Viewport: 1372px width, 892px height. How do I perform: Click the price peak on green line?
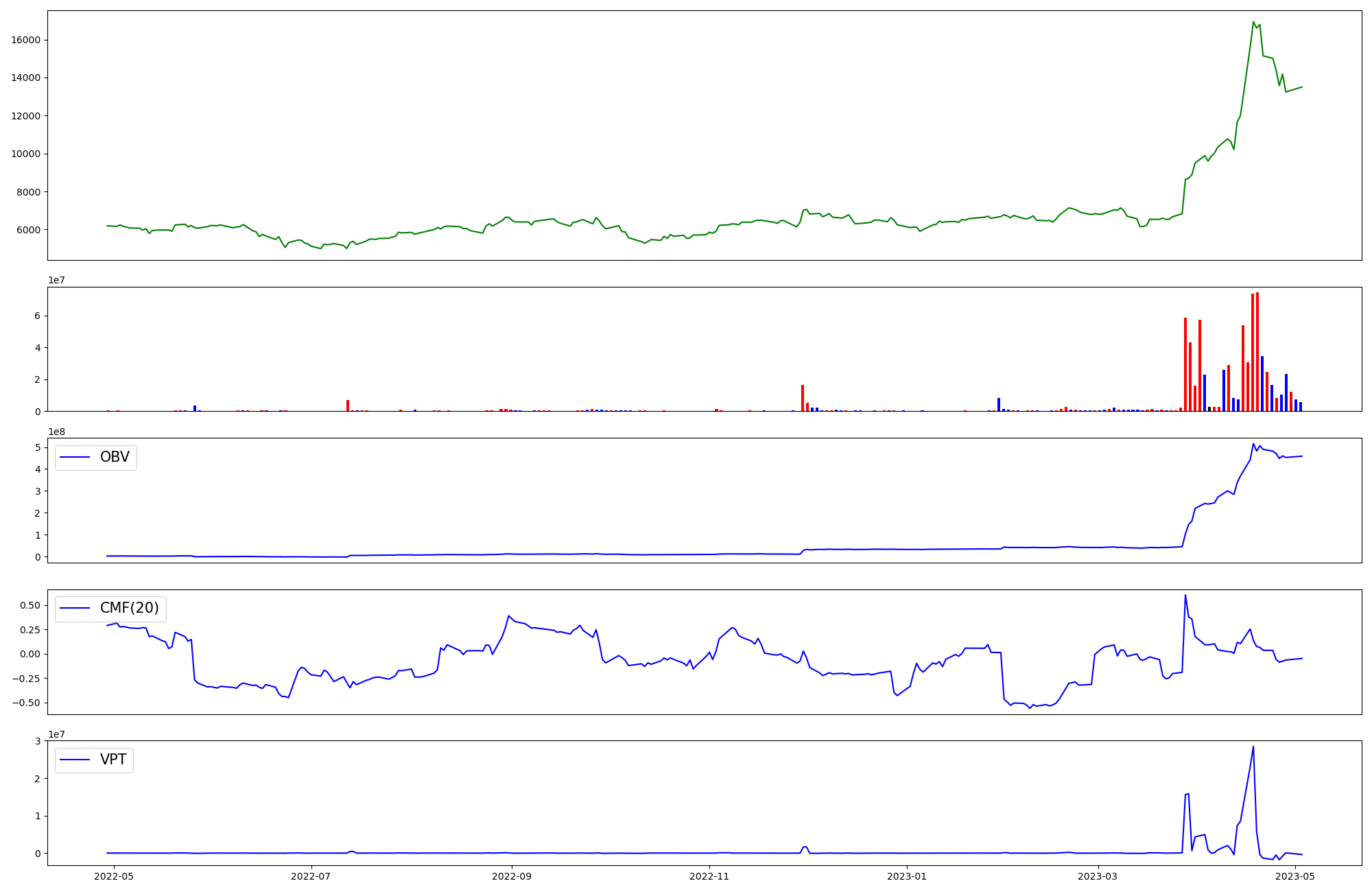(1253, 22)
